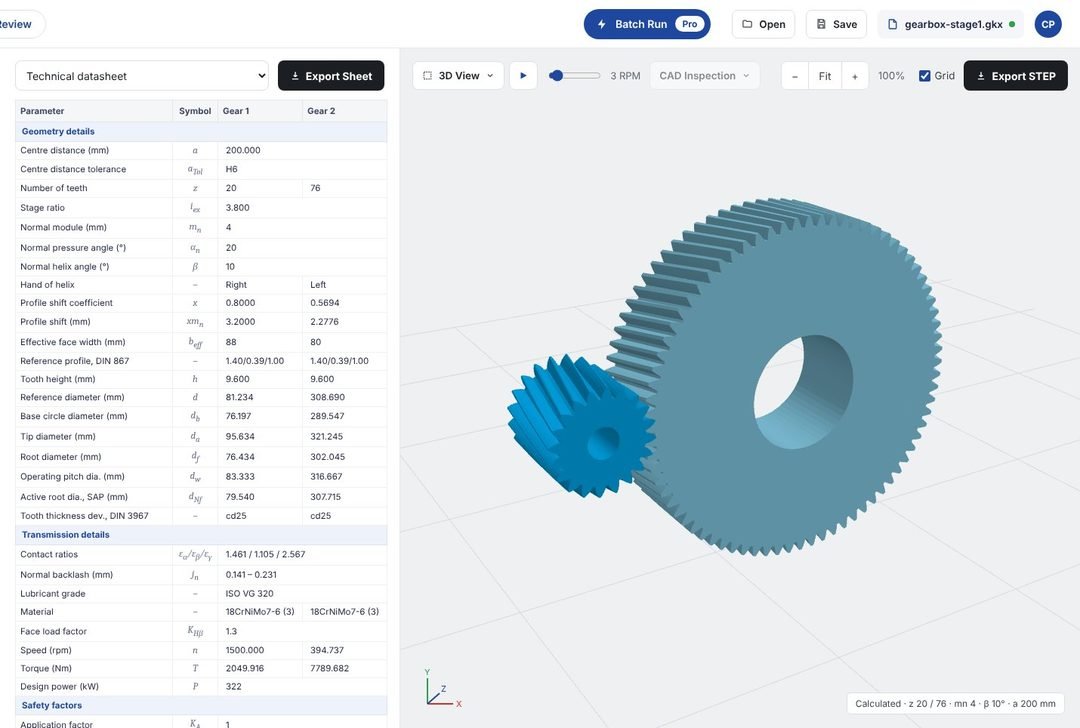Click the lubricant grade ISO VG 320

click(249, 594)
